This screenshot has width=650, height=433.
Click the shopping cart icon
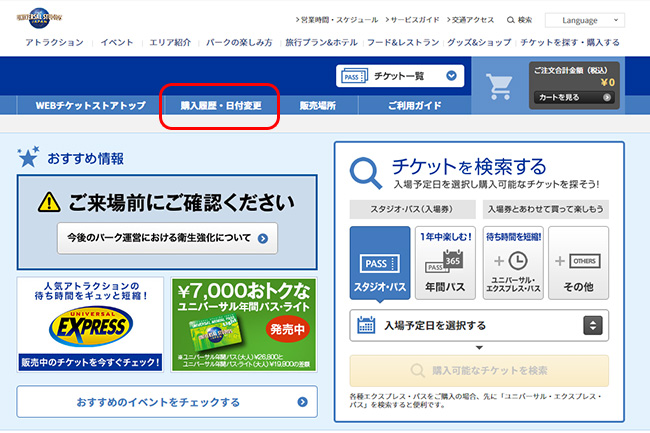[499, 86]
